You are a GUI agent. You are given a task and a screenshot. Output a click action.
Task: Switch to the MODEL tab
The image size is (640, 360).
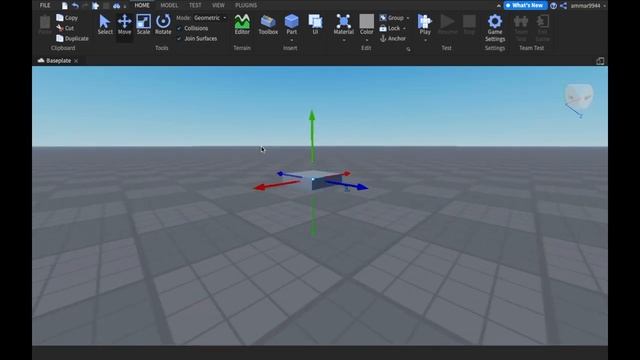point(169,5)
